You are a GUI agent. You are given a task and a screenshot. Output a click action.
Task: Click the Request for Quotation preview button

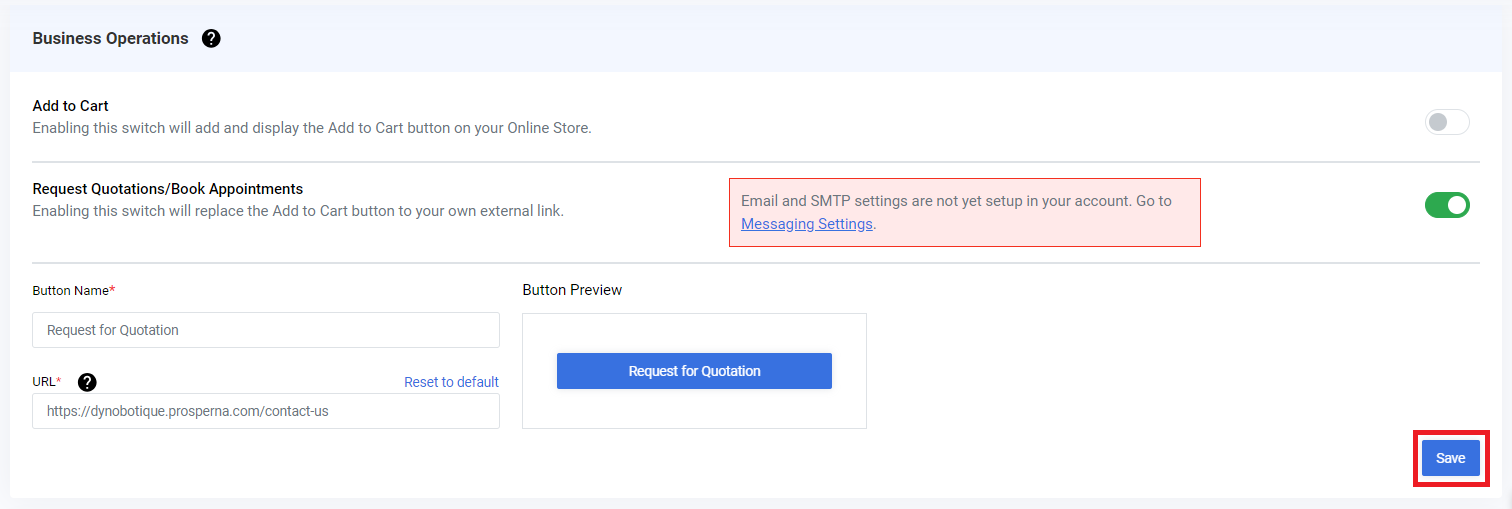[694, 371]
